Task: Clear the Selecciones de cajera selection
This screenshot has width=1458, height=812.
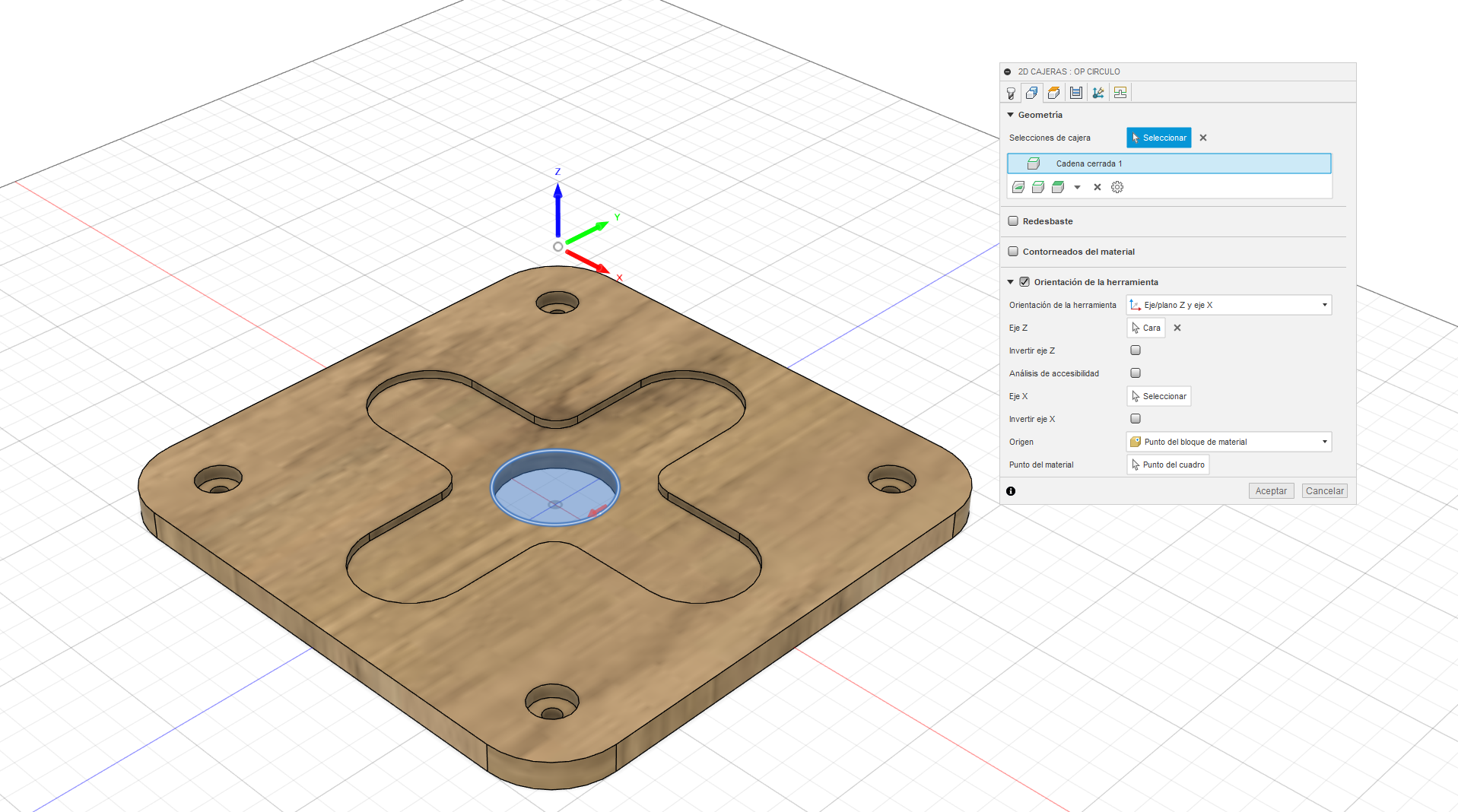Action: tap(1203, 138)
